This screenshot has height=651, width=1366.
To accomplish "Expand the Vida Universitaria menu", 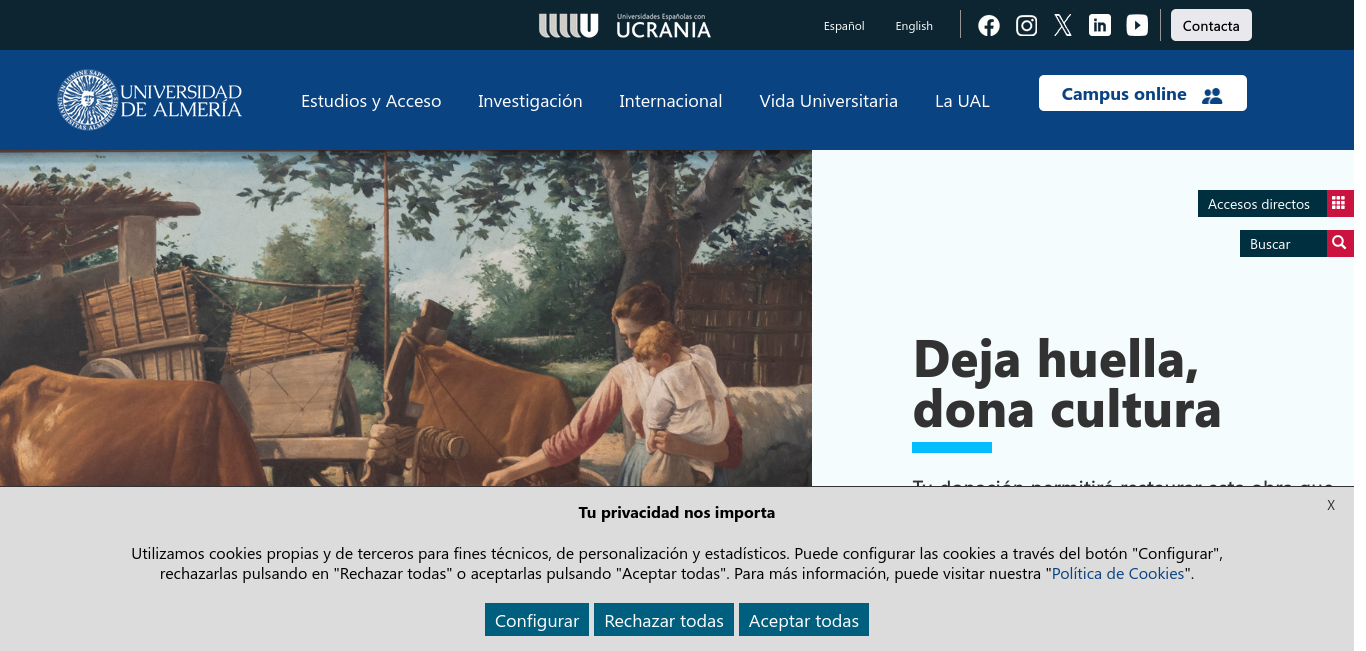I will (828, 101).
